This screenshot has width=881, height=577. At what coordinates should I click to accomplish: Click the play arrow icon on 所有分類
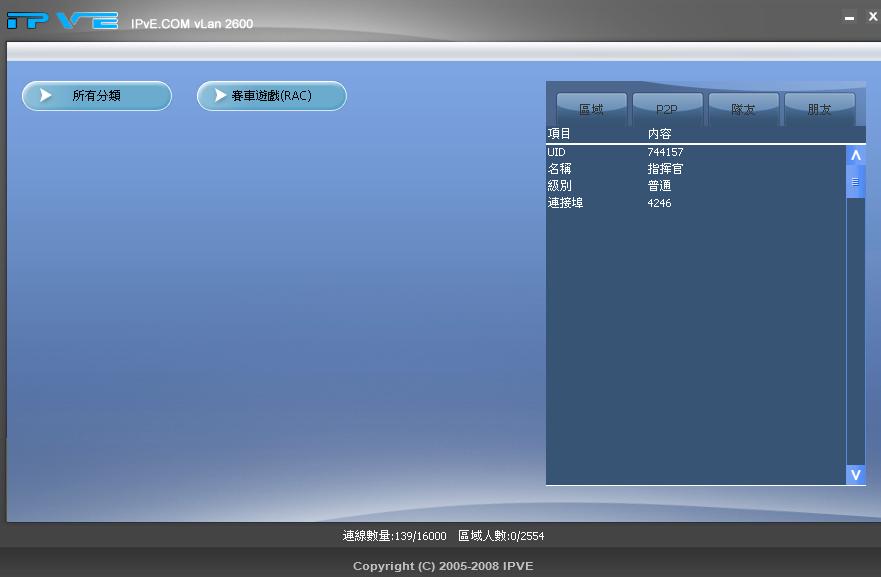point(46,96)
